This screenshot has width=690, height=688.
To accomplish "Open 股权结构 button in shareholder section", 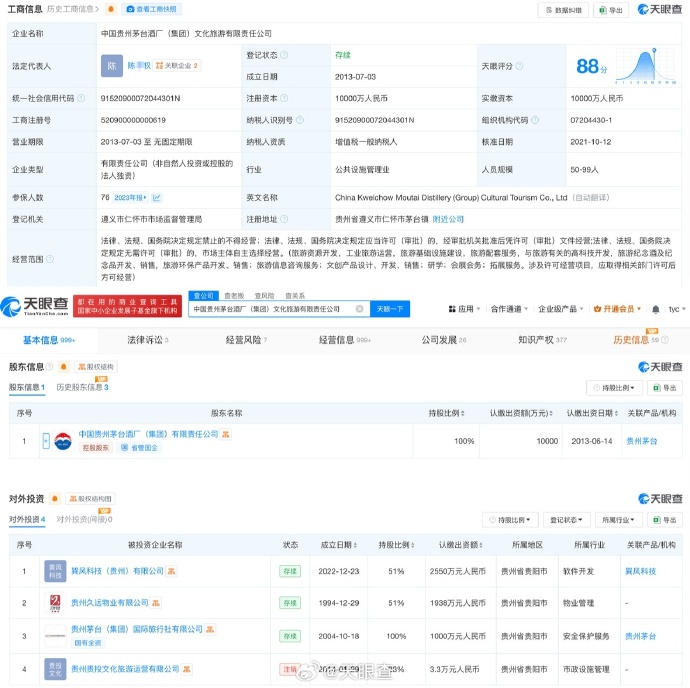I will 95,367.
